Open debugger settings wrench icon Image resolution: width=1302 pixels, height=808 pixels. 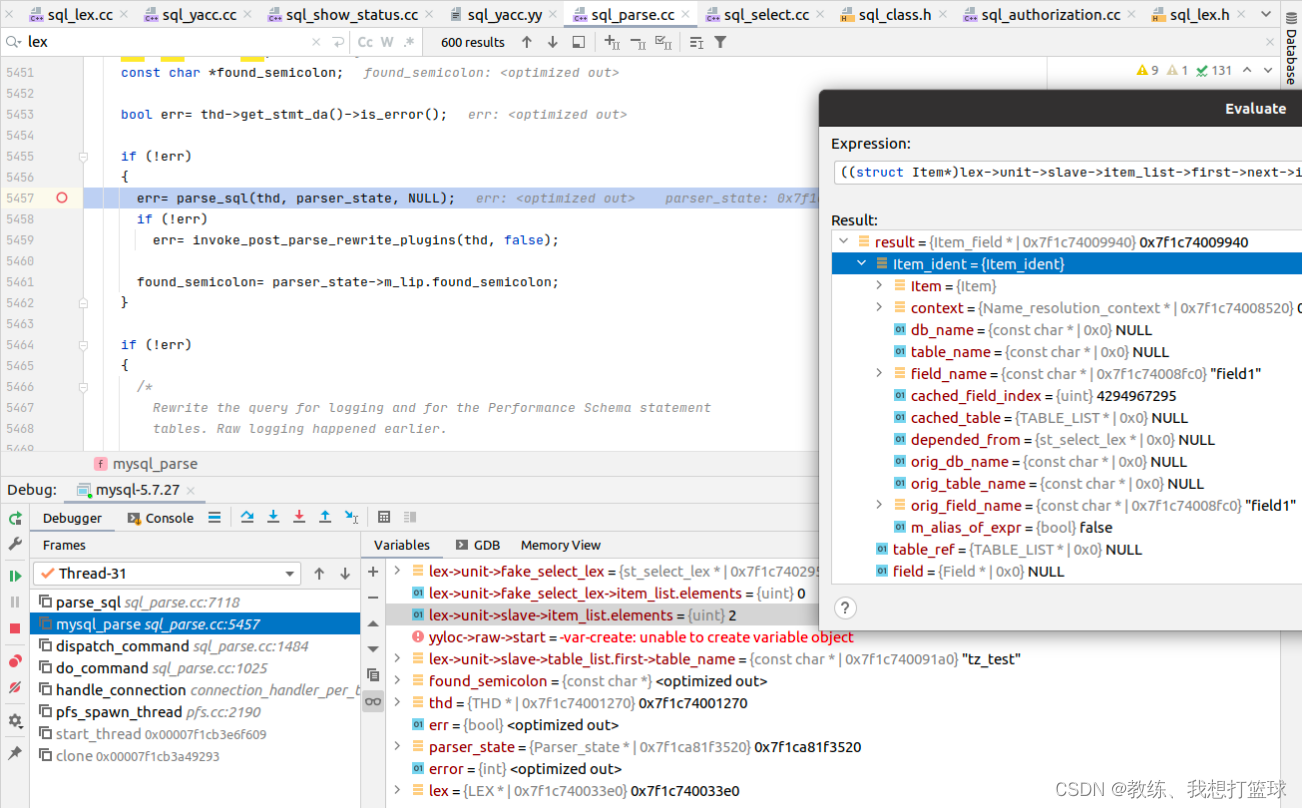tap(15, 544)
